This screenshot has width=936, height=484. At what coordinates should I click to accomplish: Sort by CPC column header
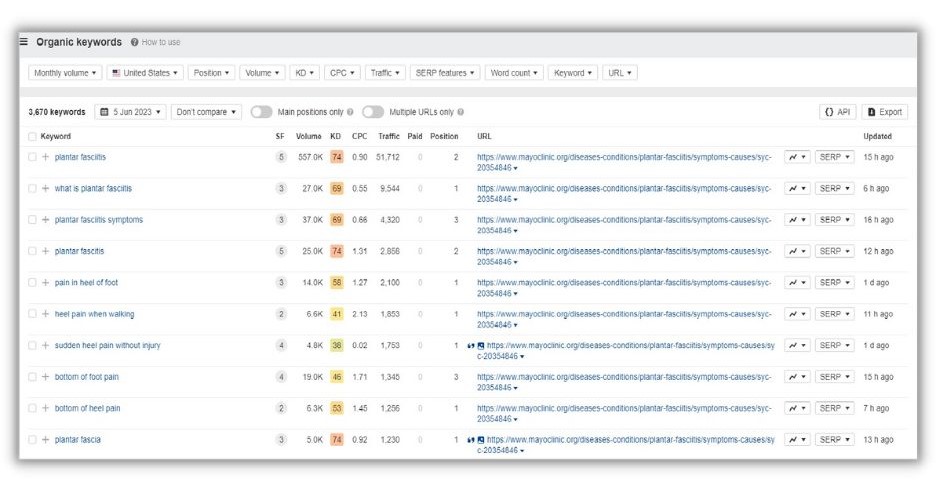[x=359, y=137]
